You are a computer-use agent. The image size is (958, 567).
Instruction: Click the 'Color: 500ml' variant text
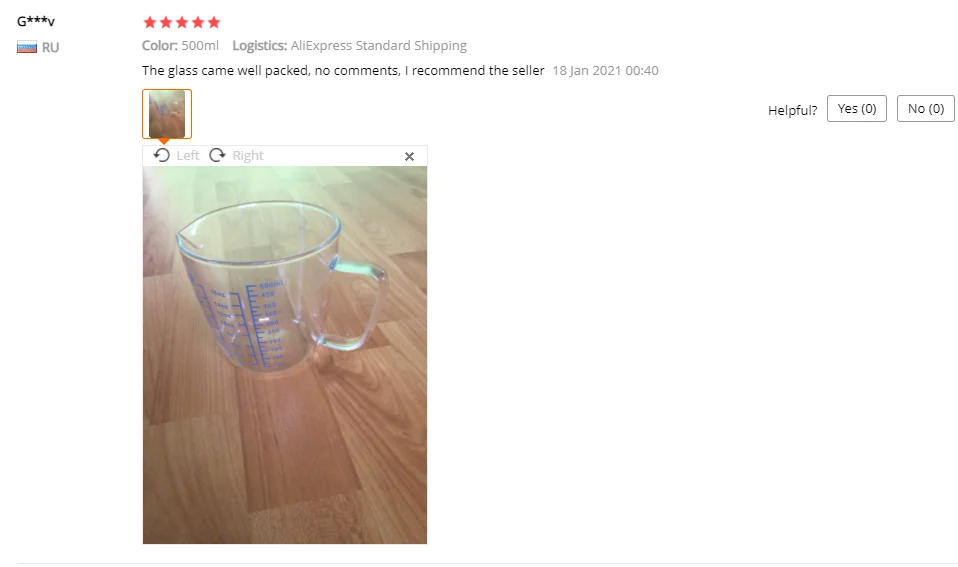[180, 45]
